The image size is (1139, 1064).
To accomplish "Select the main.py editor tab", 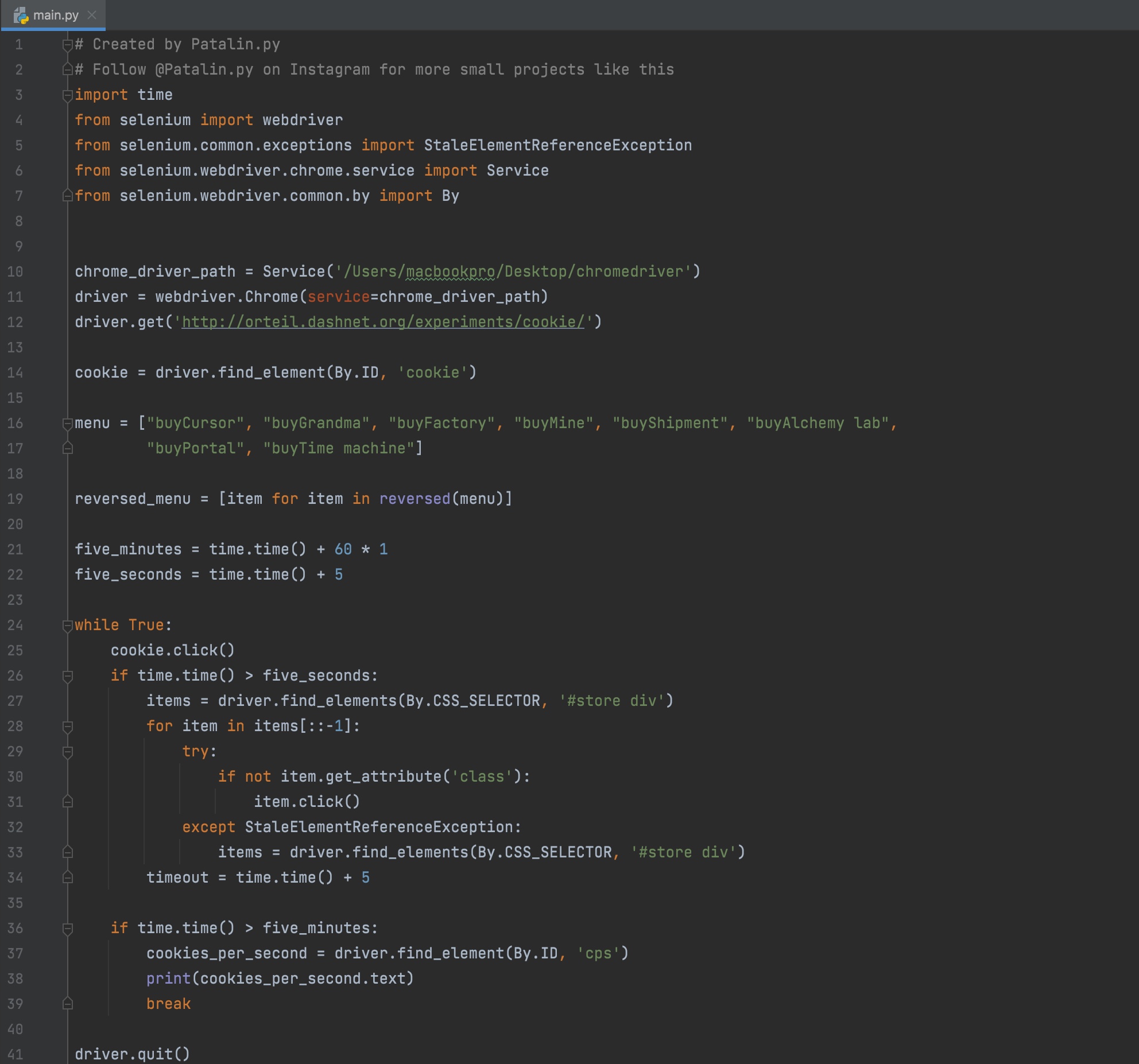I will tap(56, 15).
